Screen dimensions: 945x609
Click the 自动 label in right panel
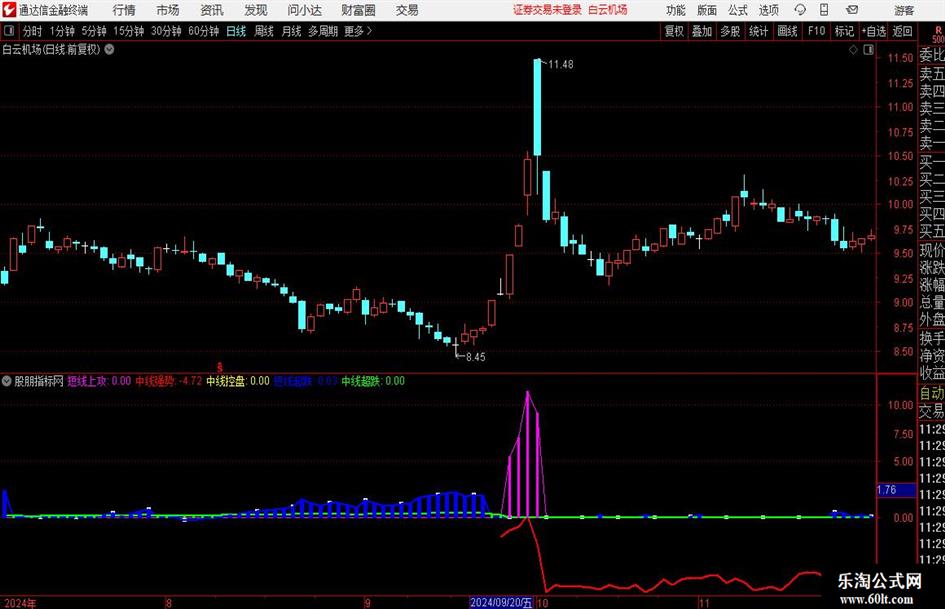click(932, 393)
